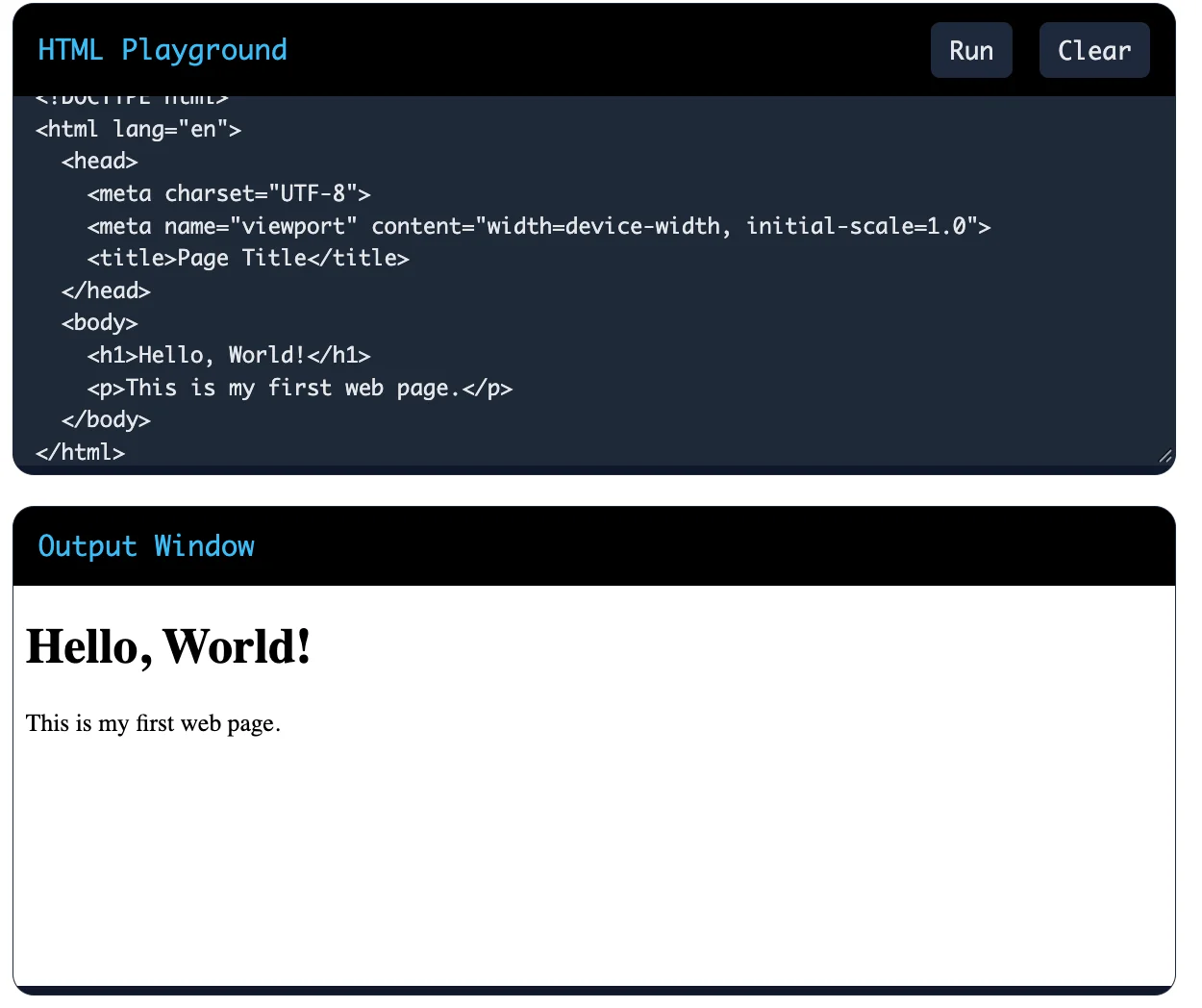Viewport: 1202px width, 1008px height.
Task: Click the HTML Playground title
Action: pos(163,50)
